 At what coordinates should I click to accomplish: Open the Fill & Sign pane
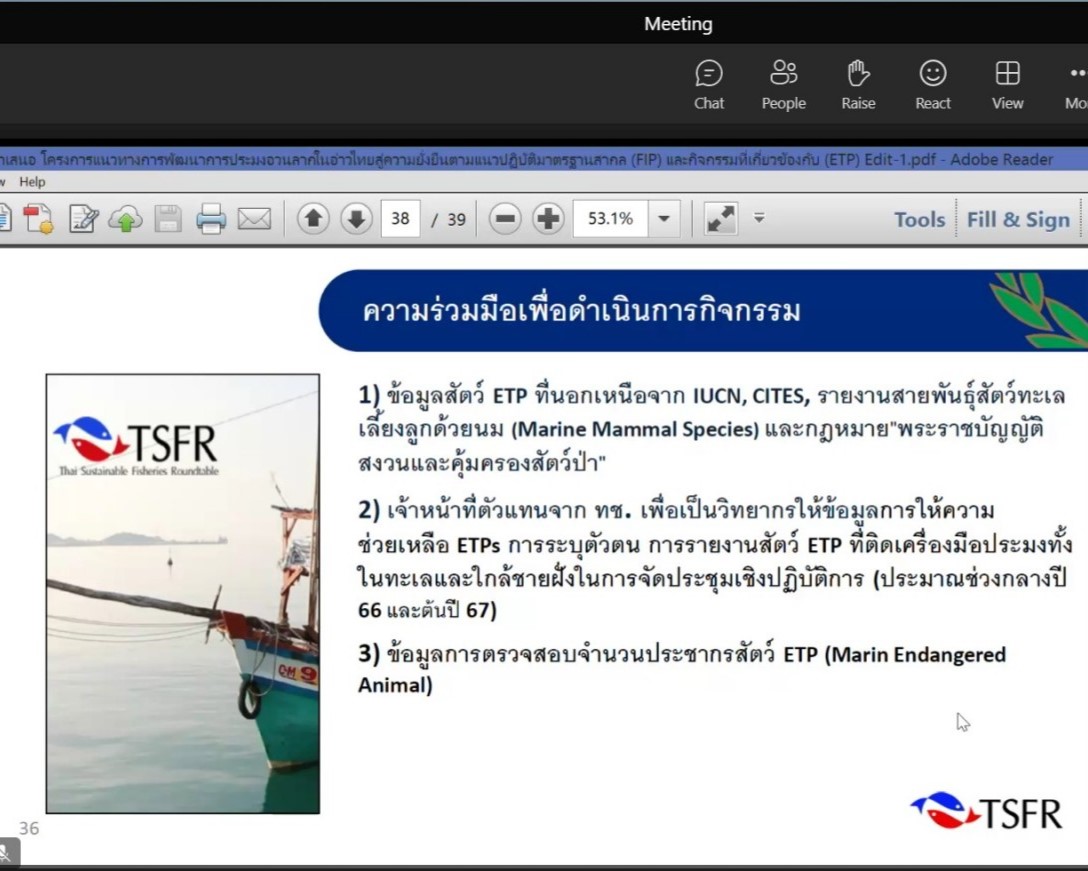tap(1018, 220)
